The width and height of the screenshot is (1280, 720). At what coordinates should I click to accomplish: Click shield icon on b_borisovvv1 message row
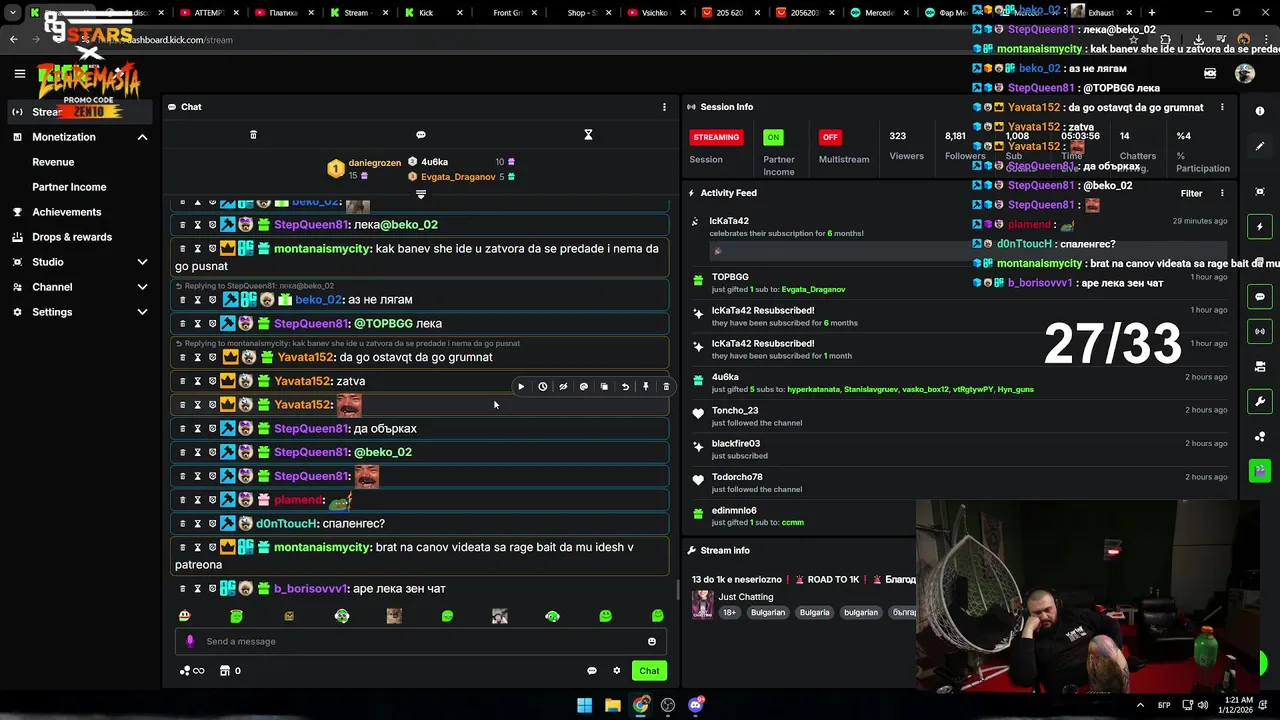[212, 589]
